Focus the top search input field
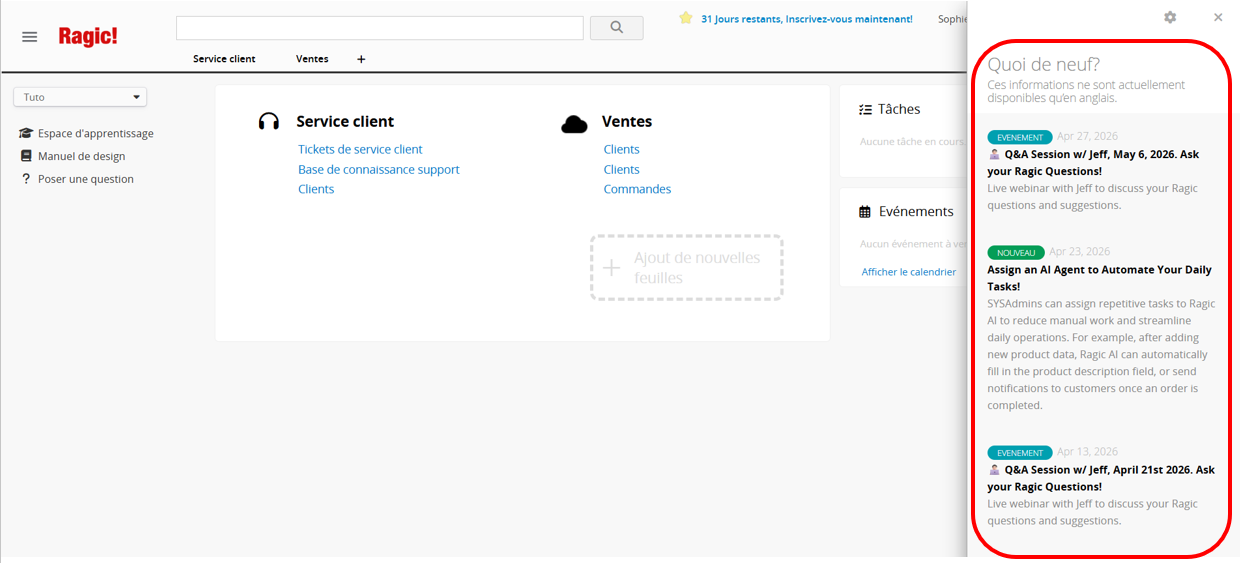Screen dimensions: 1240x563 point(380,28)
